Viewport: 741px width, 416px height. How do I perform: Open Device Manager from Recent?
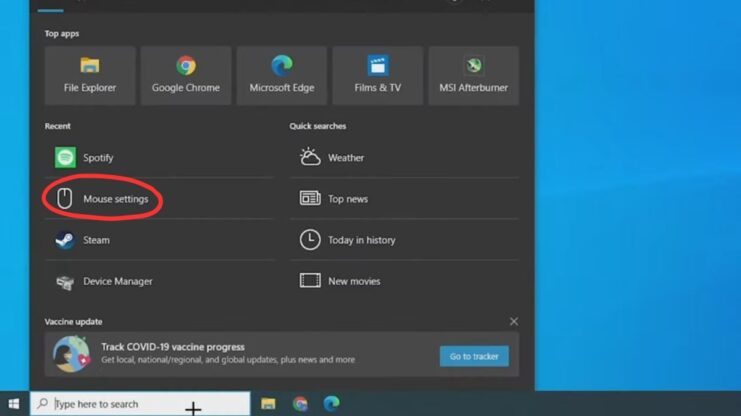click(x=159, y=281)
